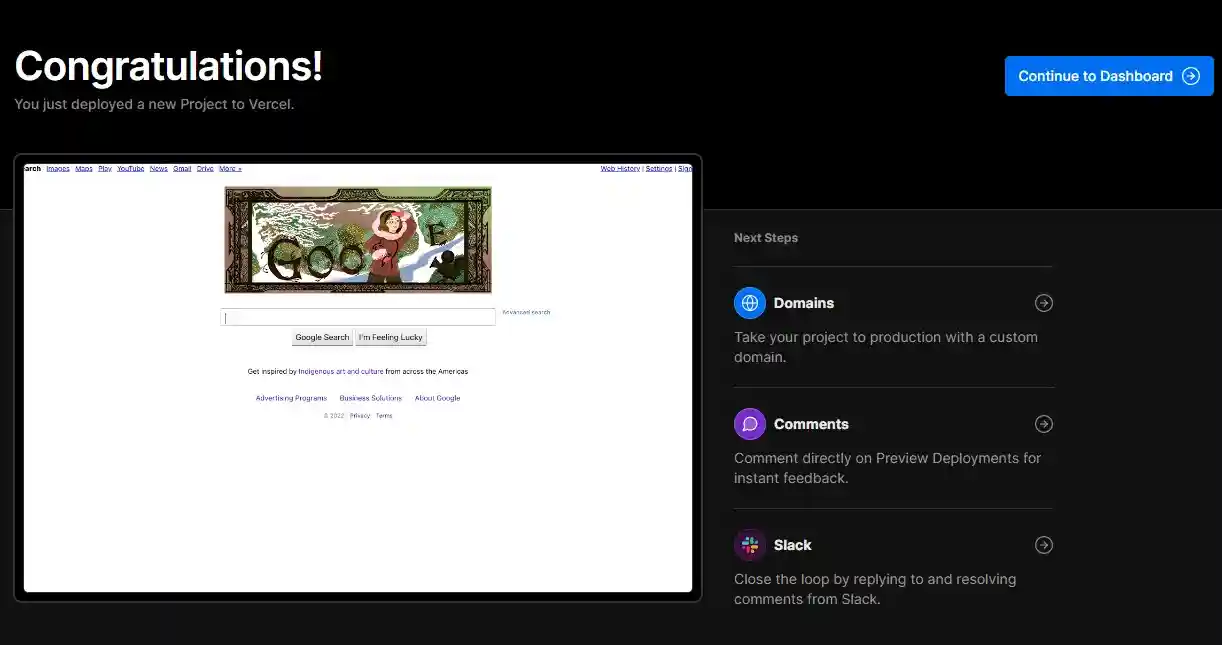The width and height of the screenshot is (1222, 645).
Task: Open the Images link in preview navbar
Action: click(58, 169)
